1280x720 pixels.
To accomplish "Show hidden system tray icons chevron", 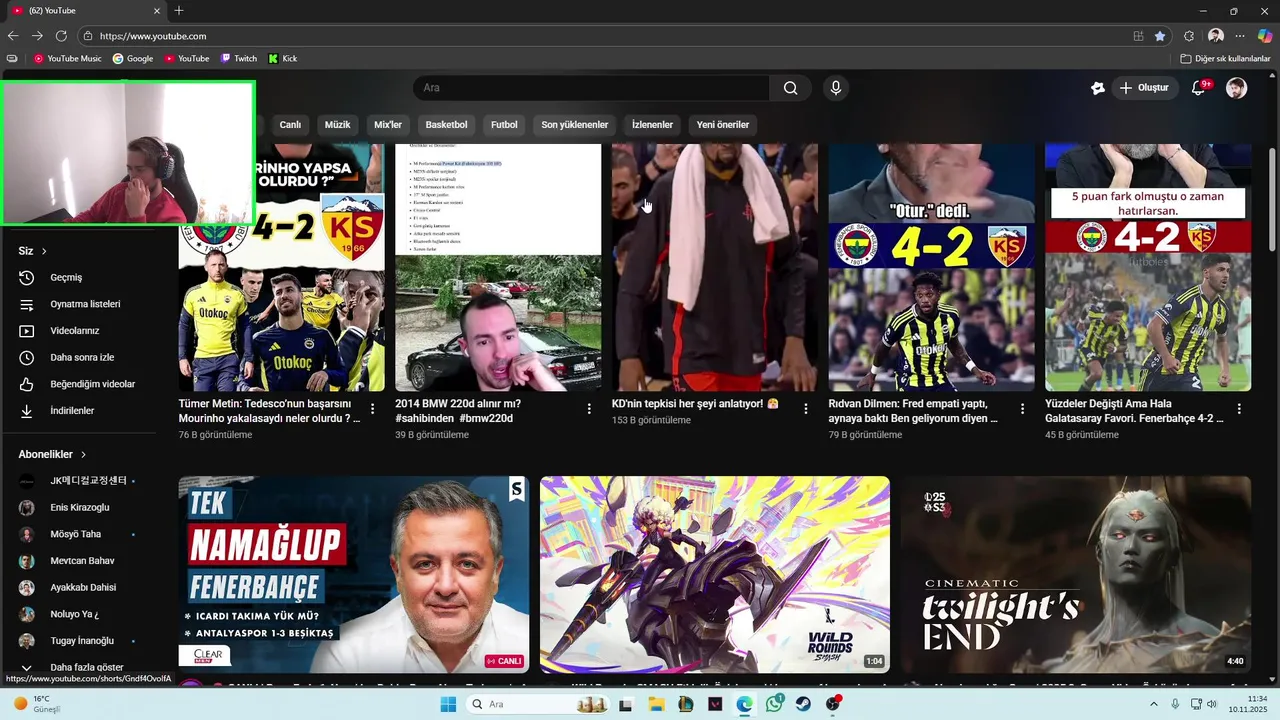I will [1156, 704].
